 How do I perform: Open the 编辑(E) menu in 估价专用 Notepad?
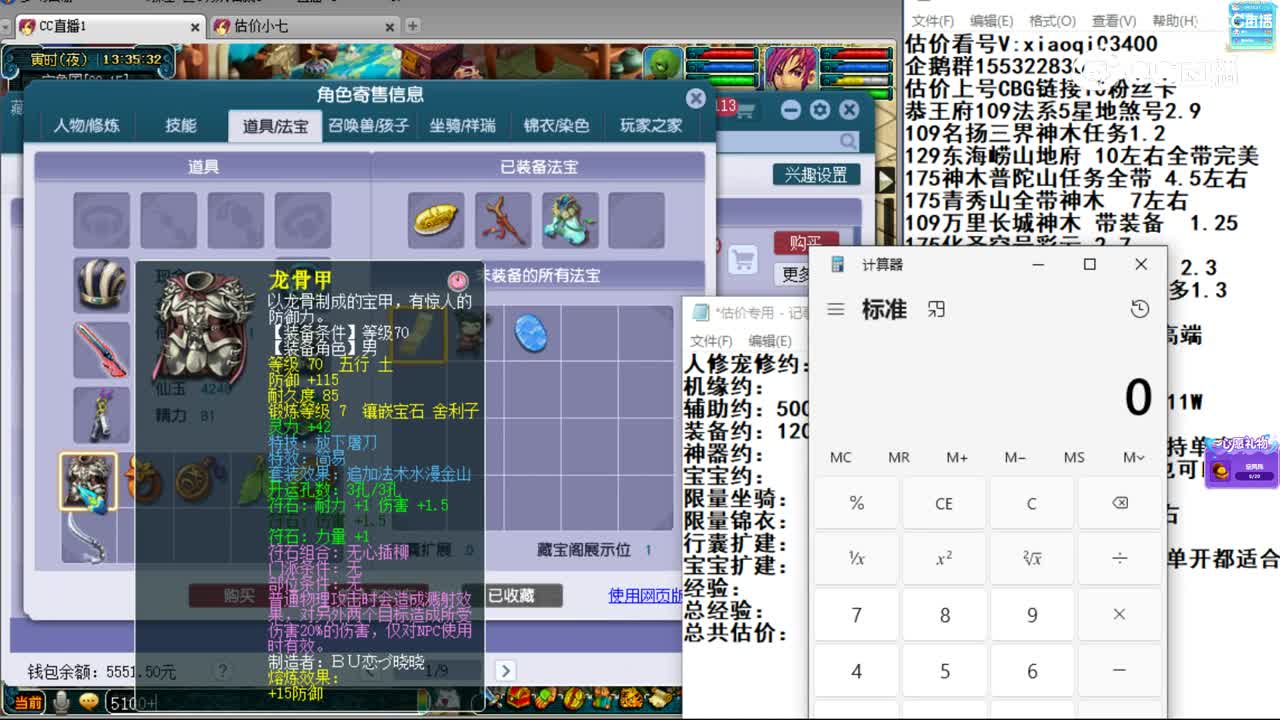[x=770, y=341]
